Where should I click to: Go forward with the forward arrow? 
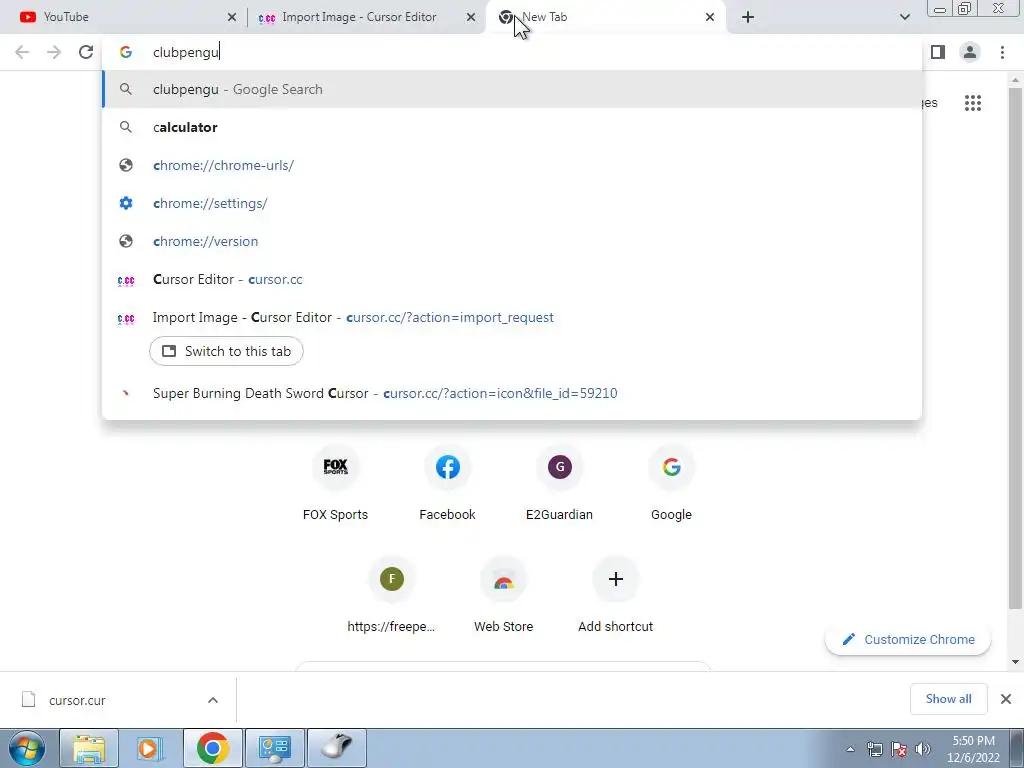(54, 52)
